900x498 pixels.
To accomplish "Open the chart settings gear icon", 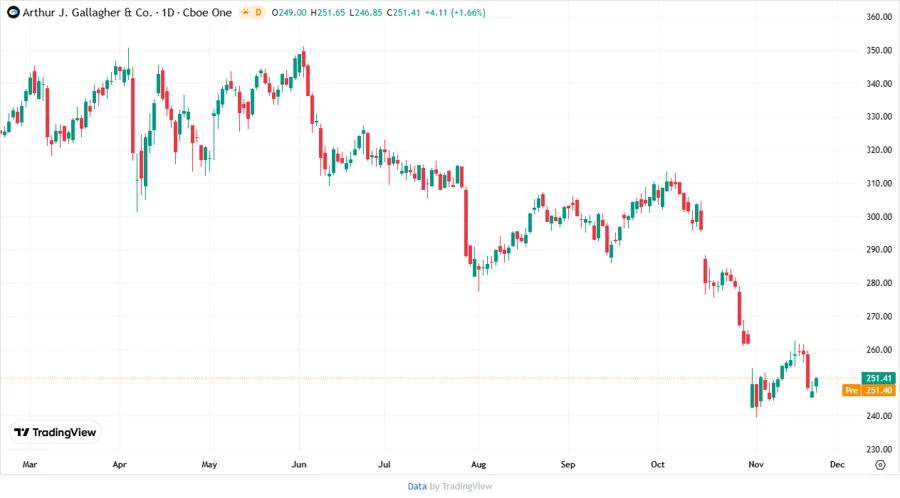I will 880,465.
